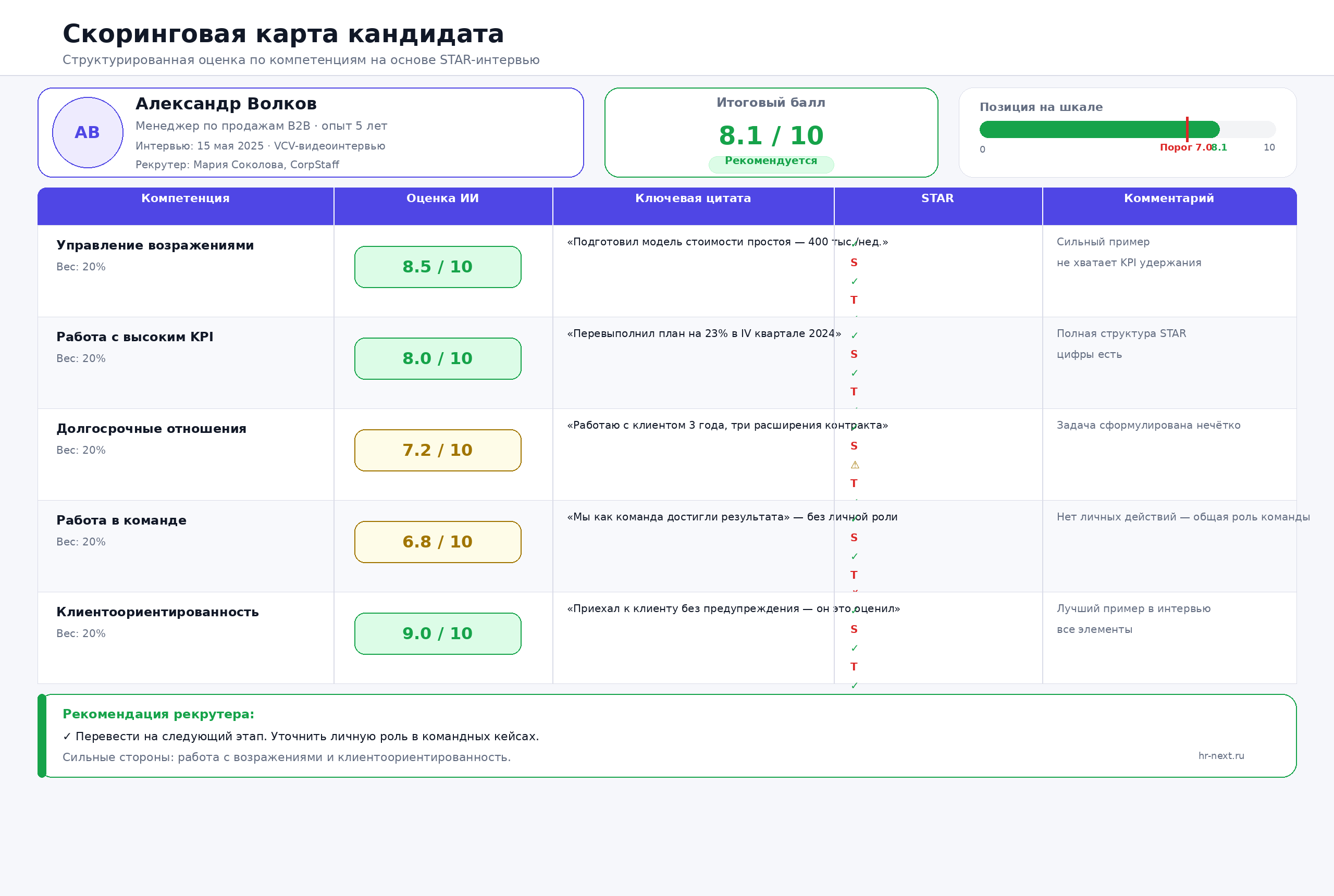
Task: Click 'Вес: 20%' under Работа в команде
Action: click(81, 542)
